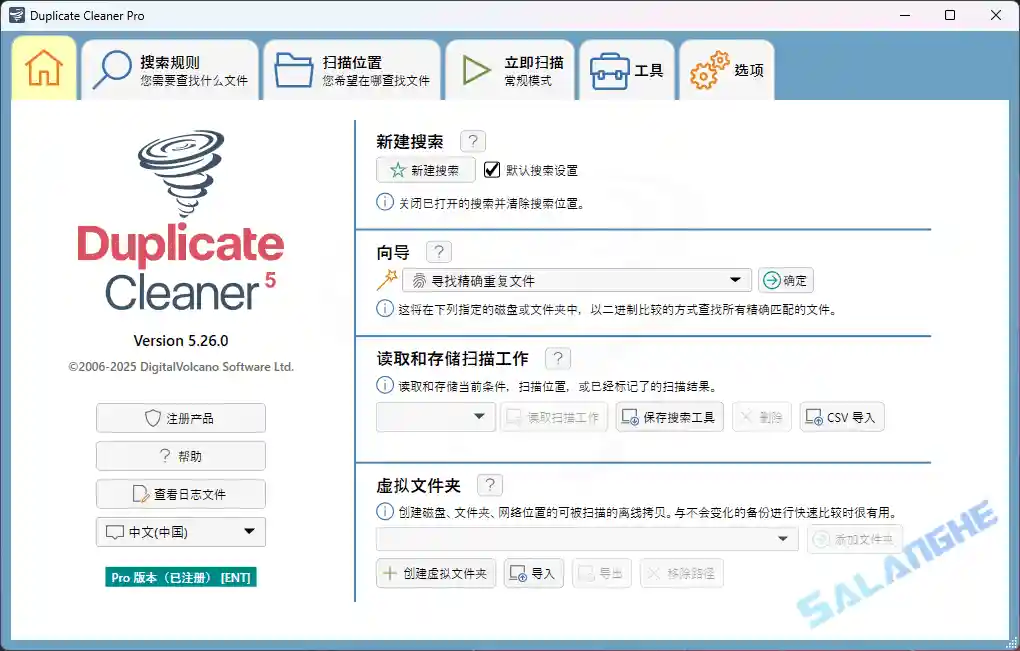Start 立即扫描 with the play icon
The width and height of the screenshot is (1020, 651).
(475, 67)
